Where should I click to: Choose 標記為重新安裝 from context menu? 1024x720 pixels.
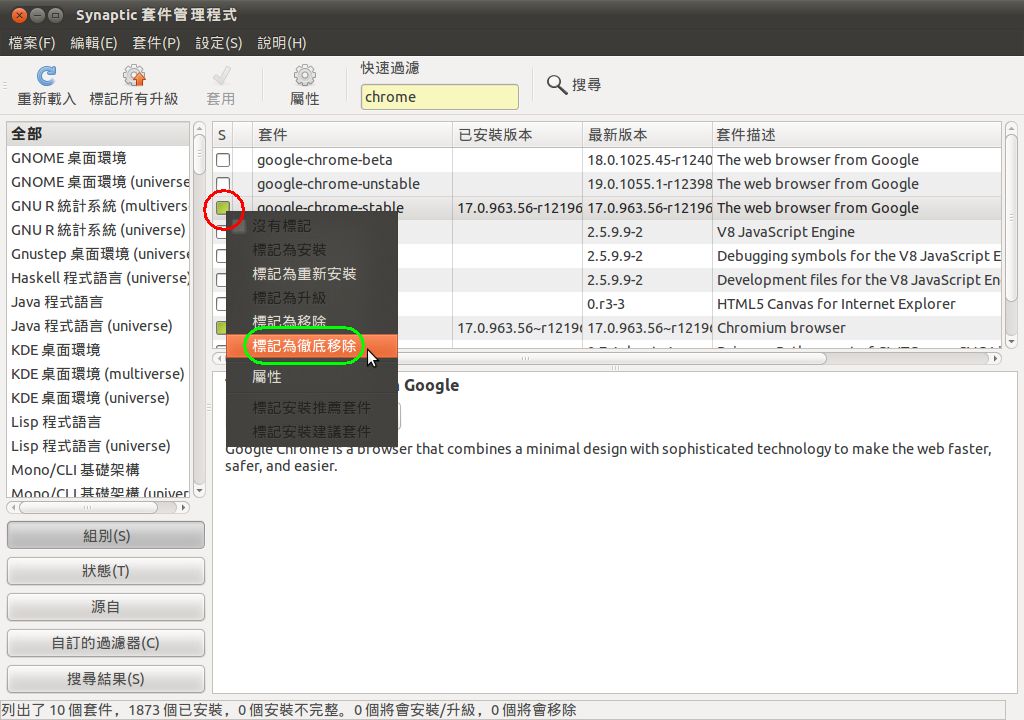[304, 274]
